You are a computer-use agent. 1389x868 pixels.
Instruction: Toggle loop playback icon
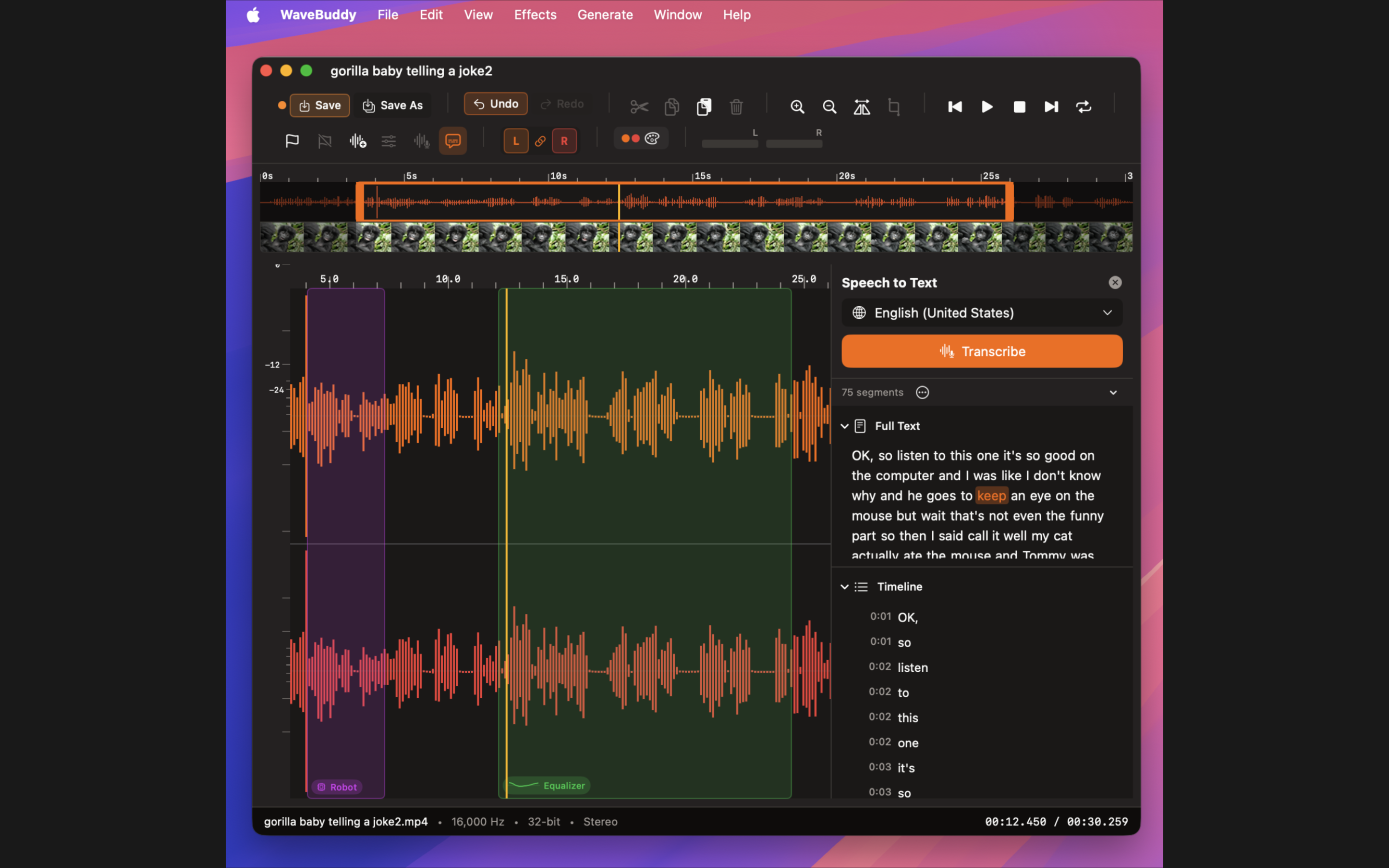pyautogui.click(x=1084, y=107)
